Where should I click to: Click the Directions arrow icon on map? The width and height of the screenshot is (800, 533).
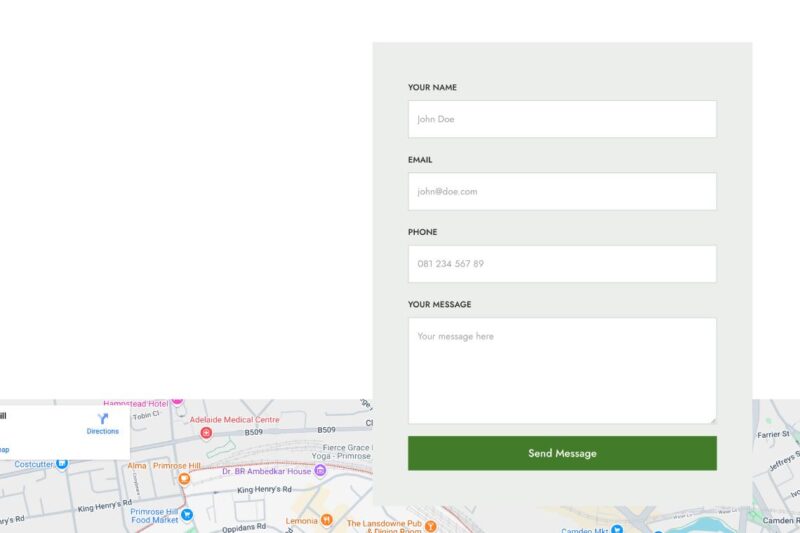(x=102, y=419)
